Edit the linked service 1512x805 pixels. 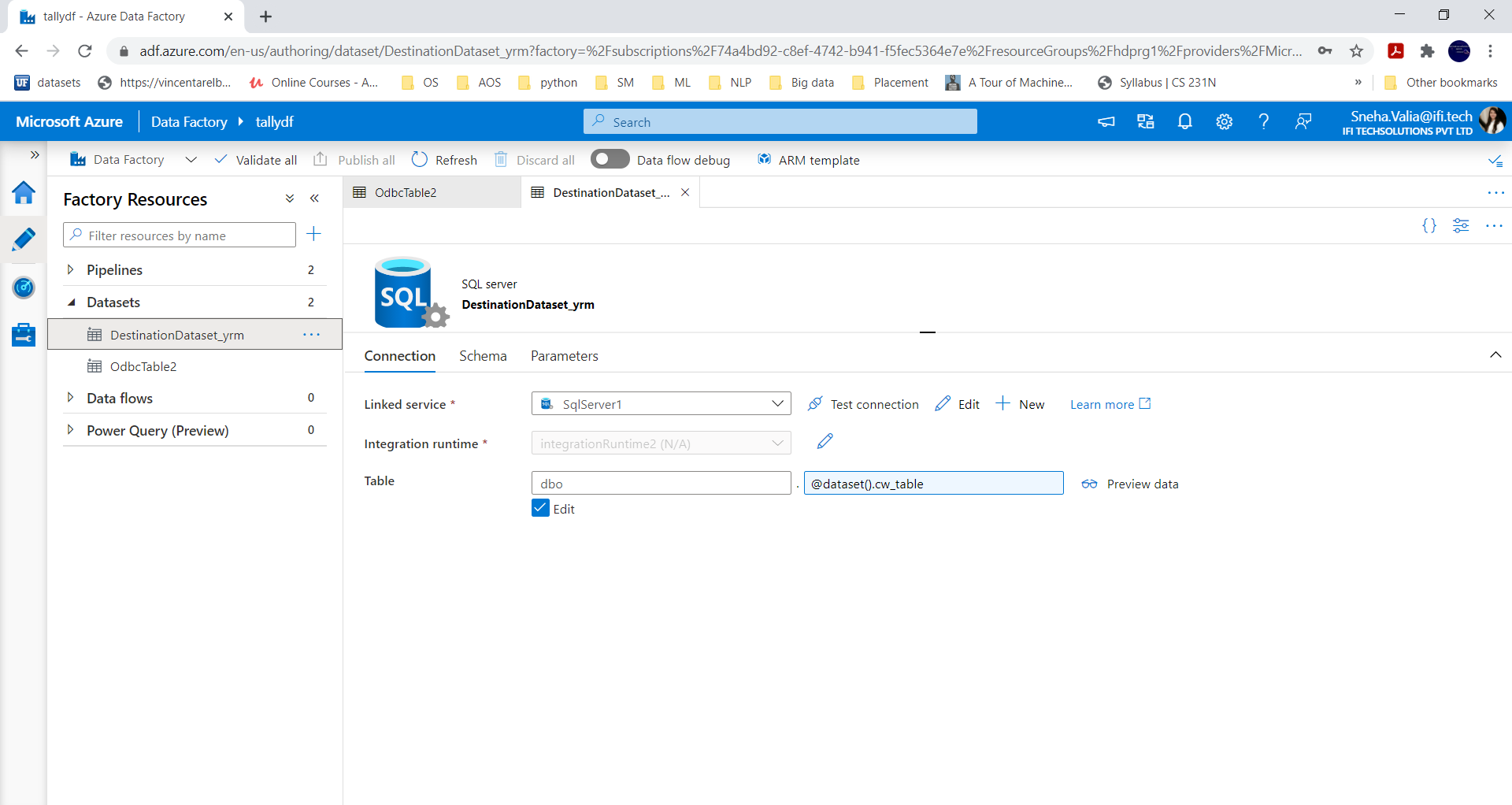[958, 404]
